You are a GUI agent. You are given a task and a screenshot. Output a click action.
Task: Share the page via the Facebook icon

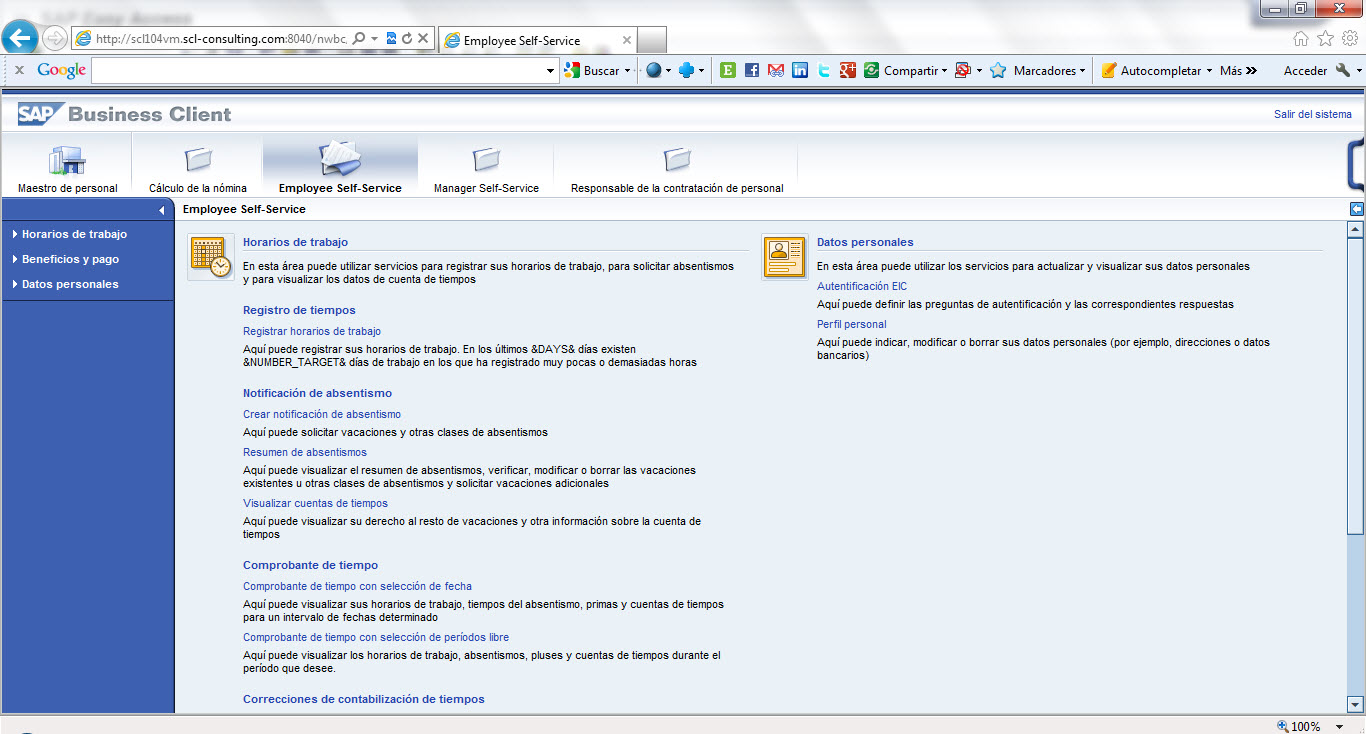click(751, 70)
